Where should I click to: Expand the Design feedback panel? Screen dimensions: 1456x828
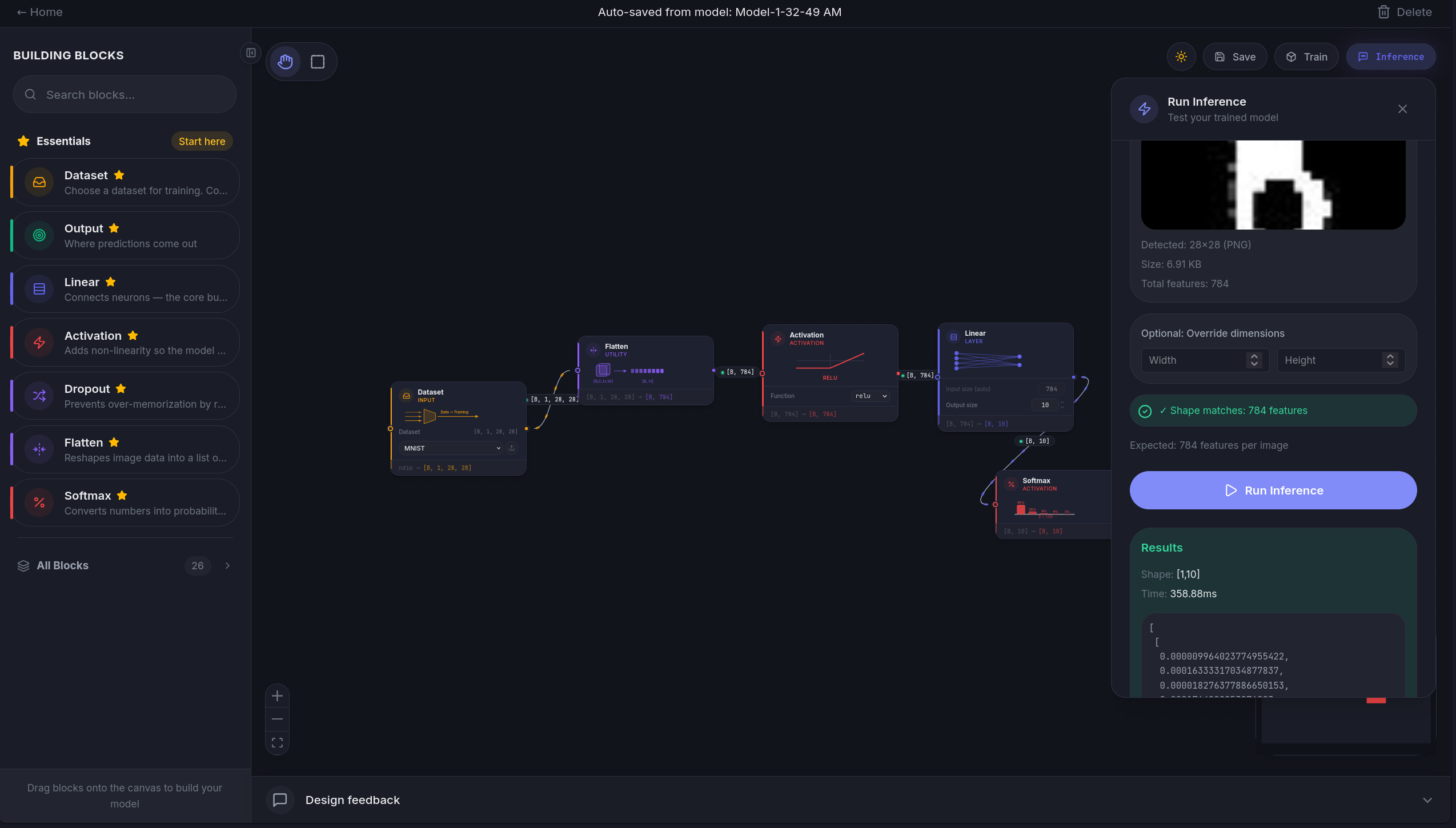[x=1427, y=800]
